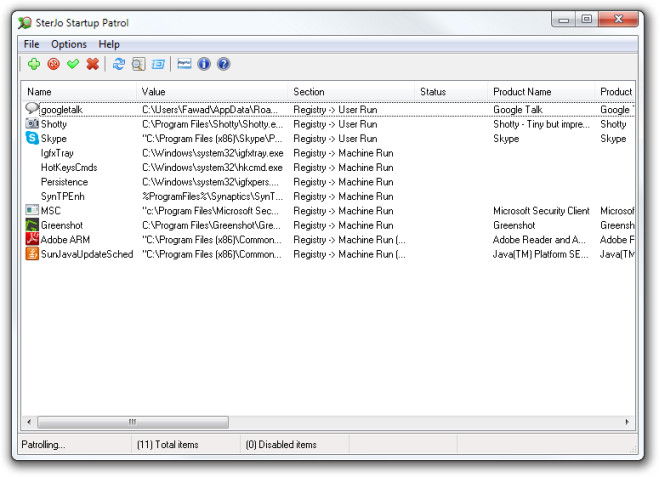Click the PayPal donate toolbar icon
660x477 pixels.
tap(184, 64)
